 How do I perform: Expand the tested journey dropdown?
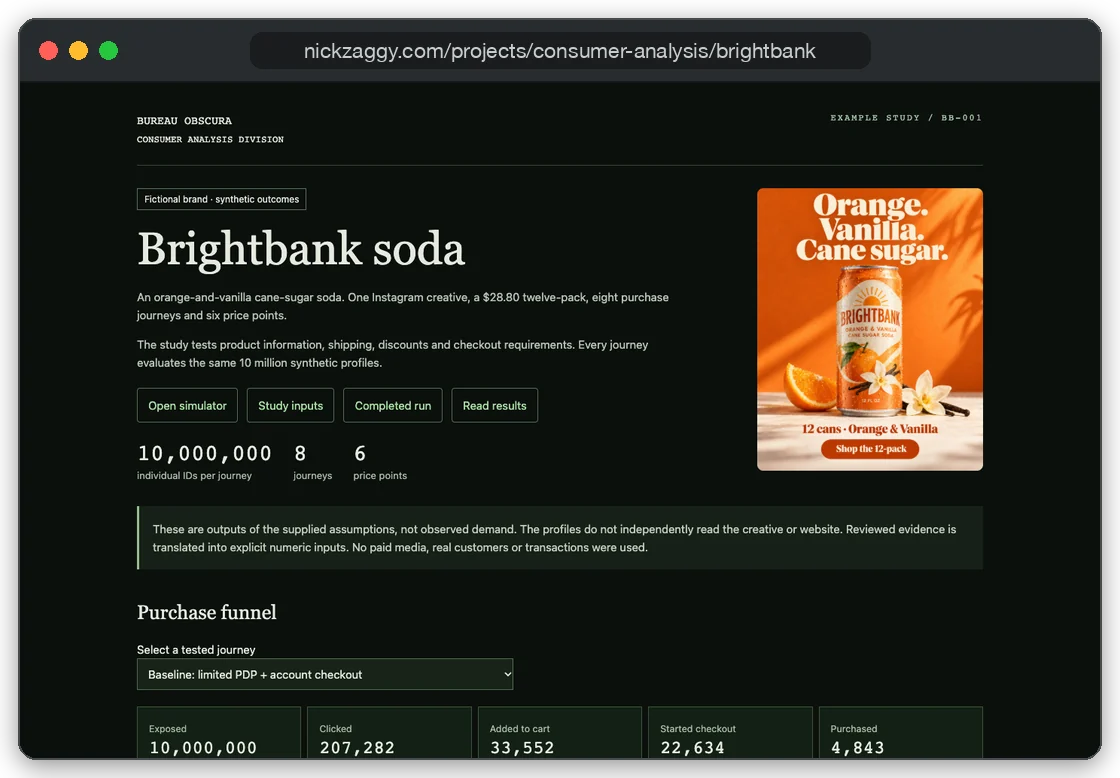pyautogui.click(x=325, y=674)
